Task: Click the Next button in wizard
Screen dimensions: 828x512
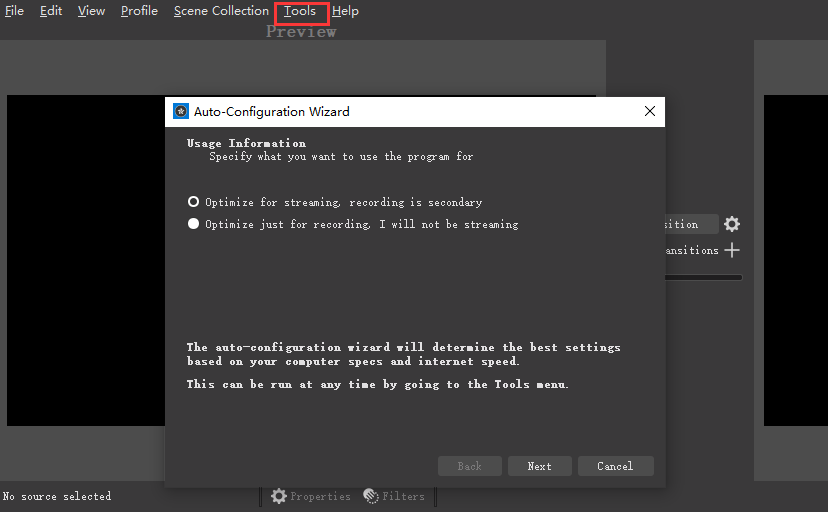Action: (x=539, y=466)
